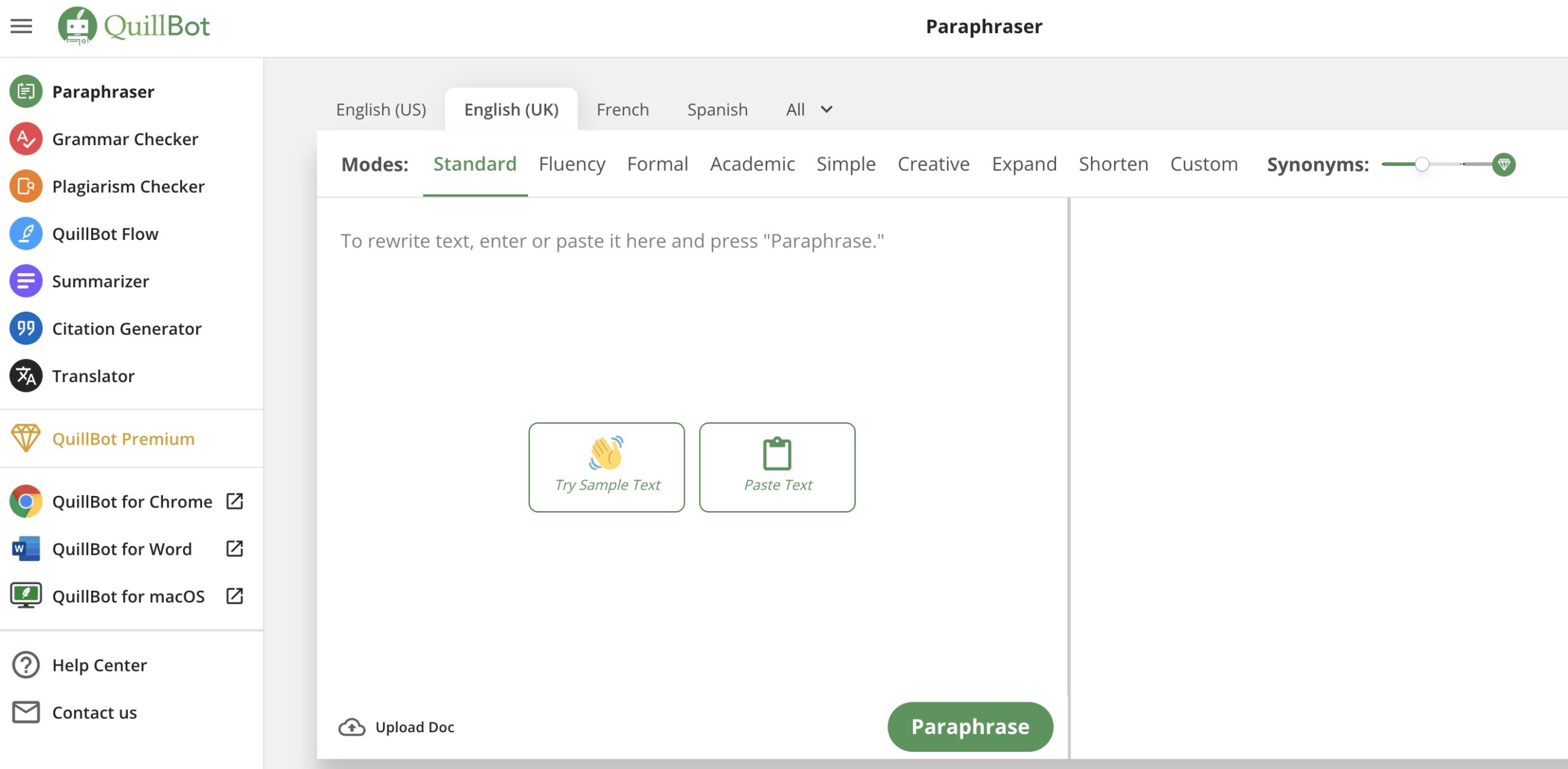
Task: Click the QuillBot Premium diamond icon
Action: click(x=26, y=438)
